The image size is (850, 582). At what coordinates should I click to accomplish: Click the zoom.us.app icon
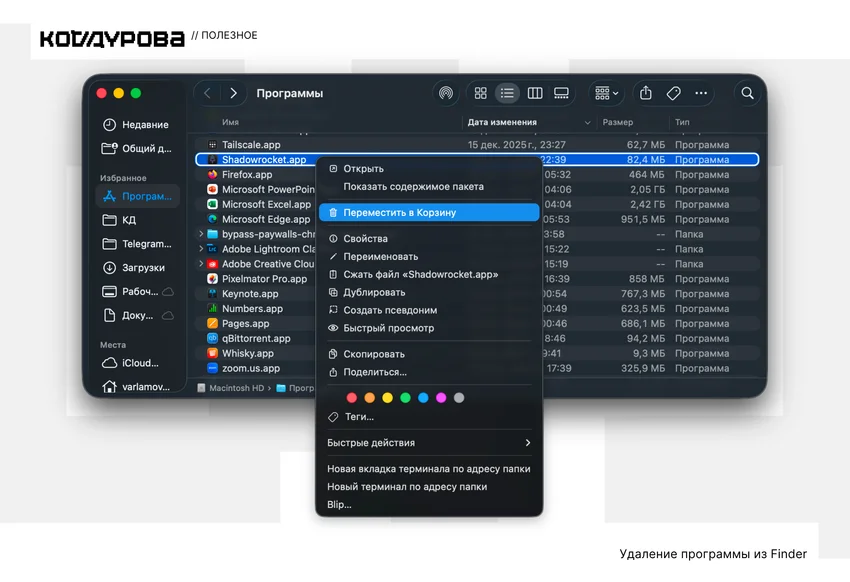[x=212, y=368]
